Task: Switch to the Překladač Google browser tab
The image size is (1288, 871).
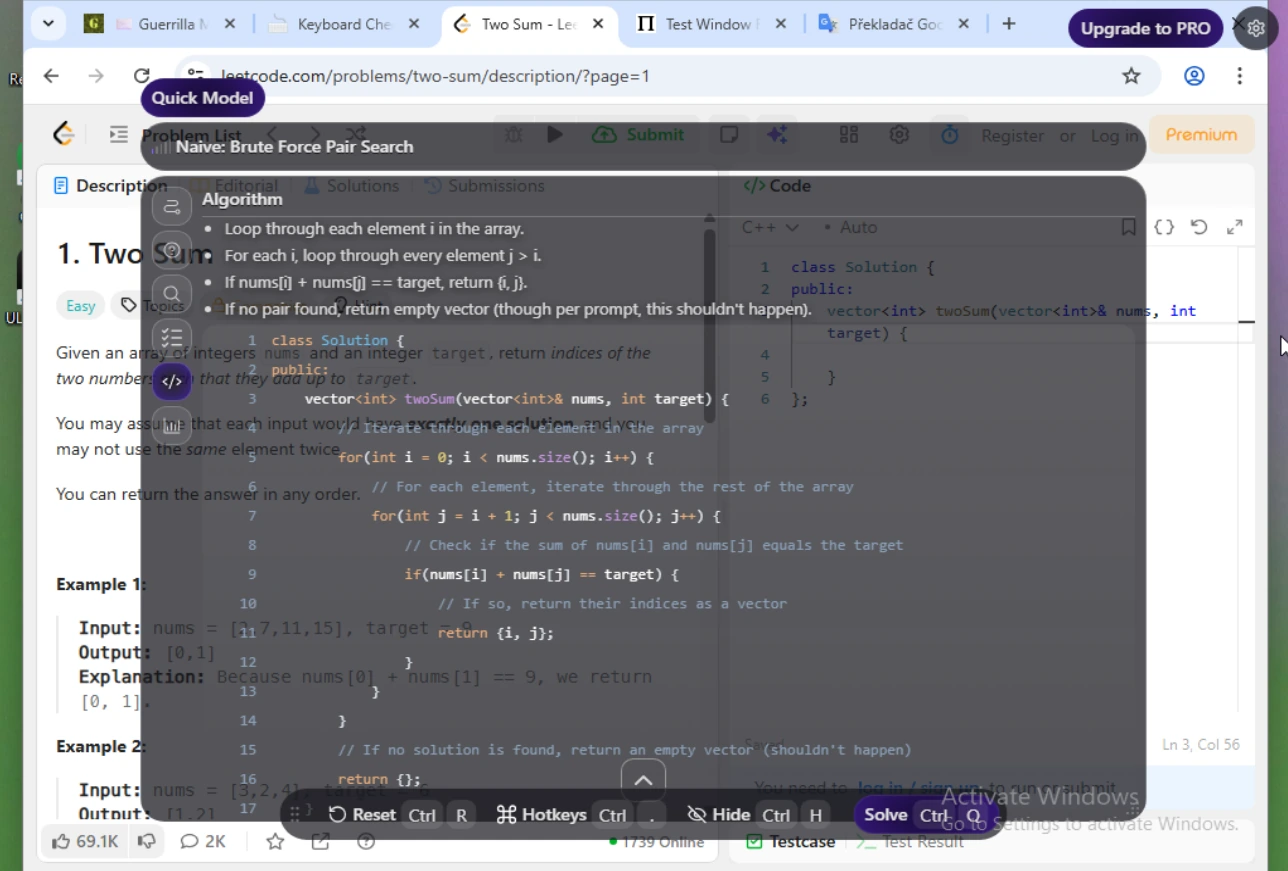Action: 893,24
